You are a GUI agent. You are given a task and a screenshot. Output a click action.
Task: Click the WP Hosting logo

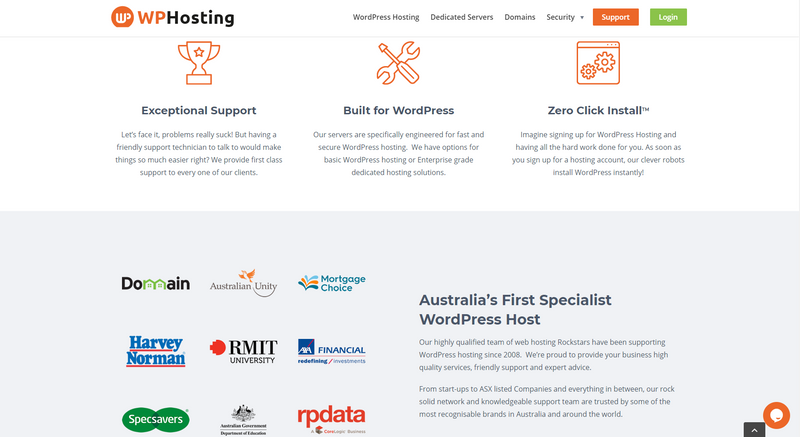tap(172, 17)
